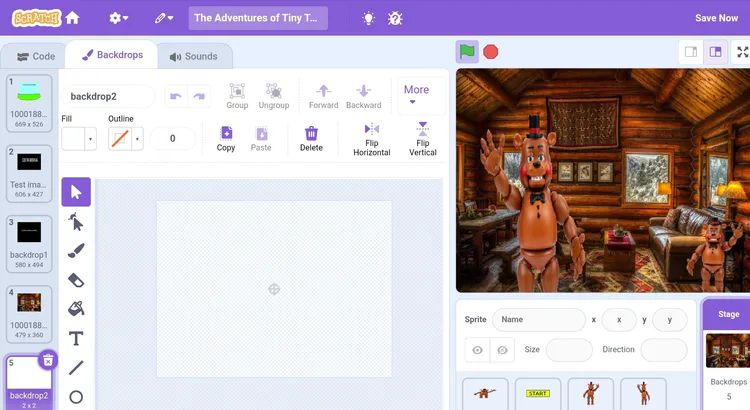Click the Delete trash button
The image size is (750, 410).
[x=311, y=139]
